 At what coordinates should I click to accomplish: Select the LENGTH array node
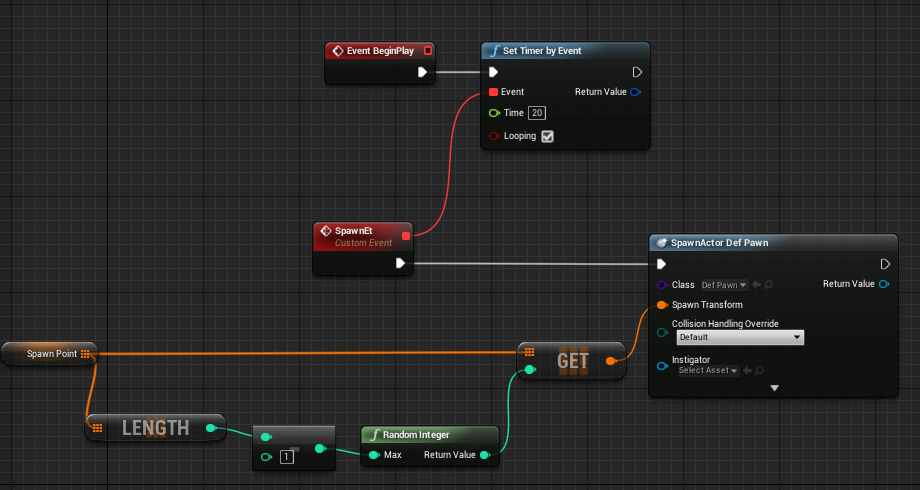pyautogui.click(x=155, y=428)
